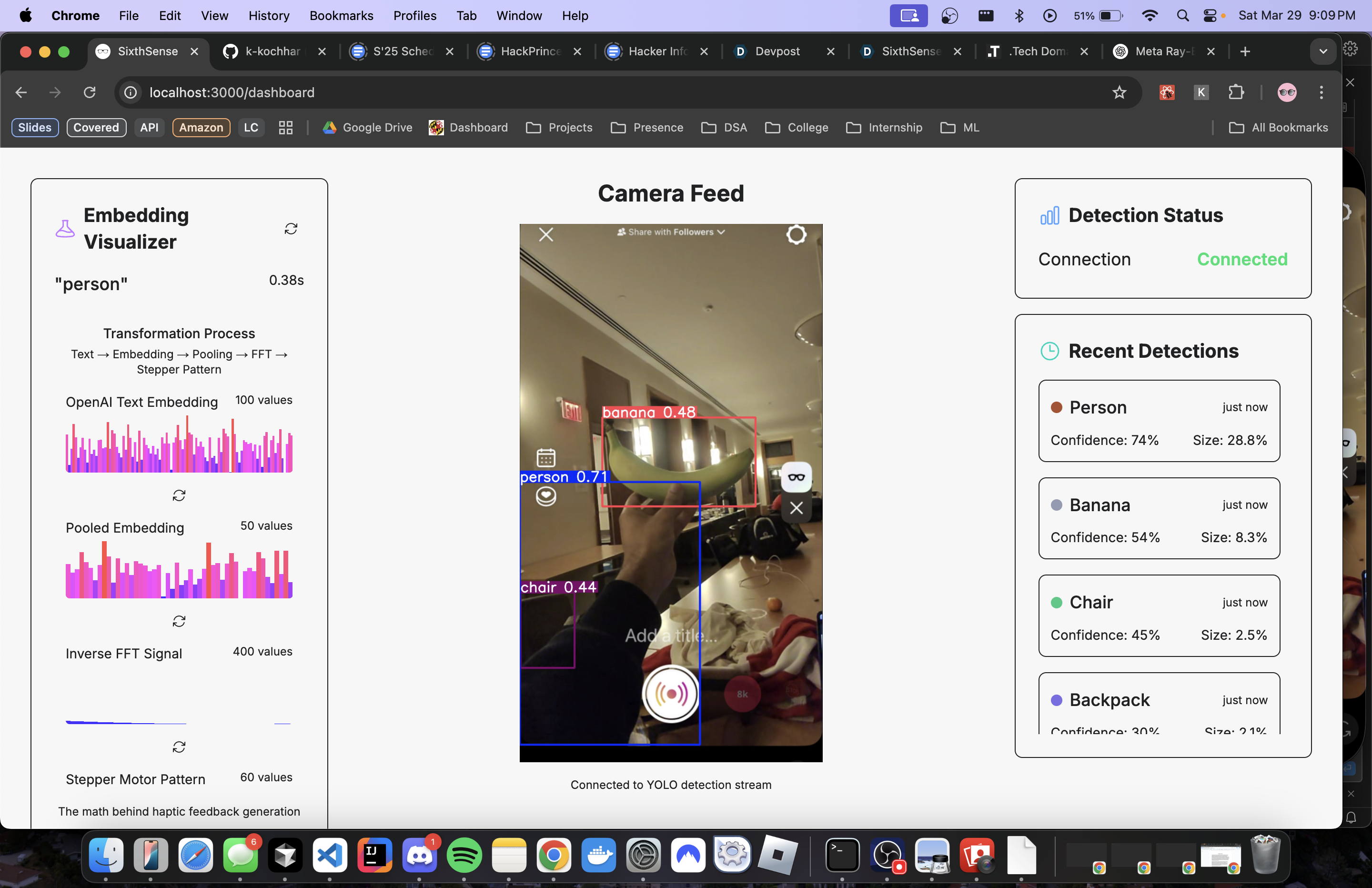This screenshot has height=888, width=1372.
Task: Open Chrome extensions puzzle icon
Action: [x=1236, y=92]
